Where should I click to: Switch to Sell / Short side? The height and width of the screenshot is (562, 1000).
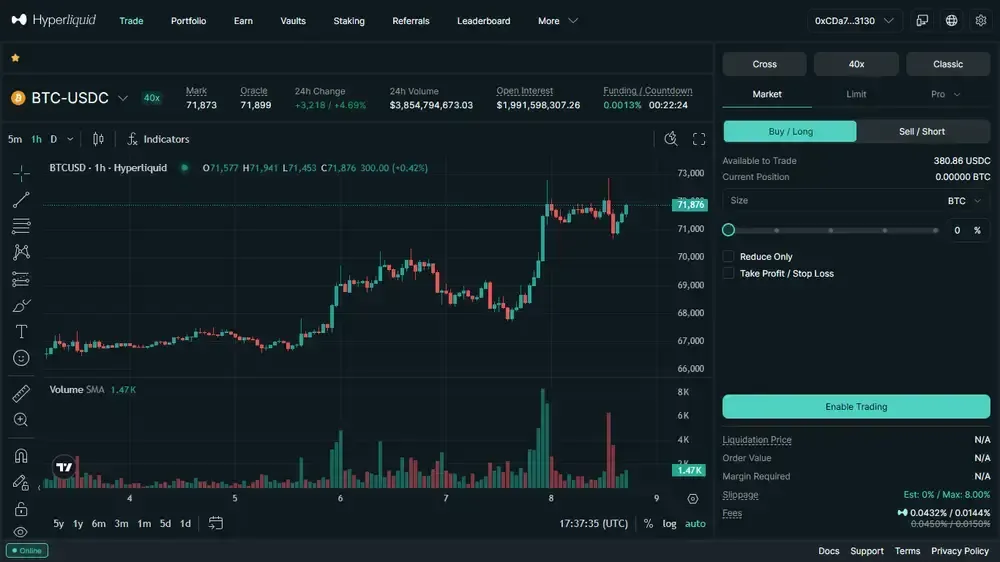[922, 131]
